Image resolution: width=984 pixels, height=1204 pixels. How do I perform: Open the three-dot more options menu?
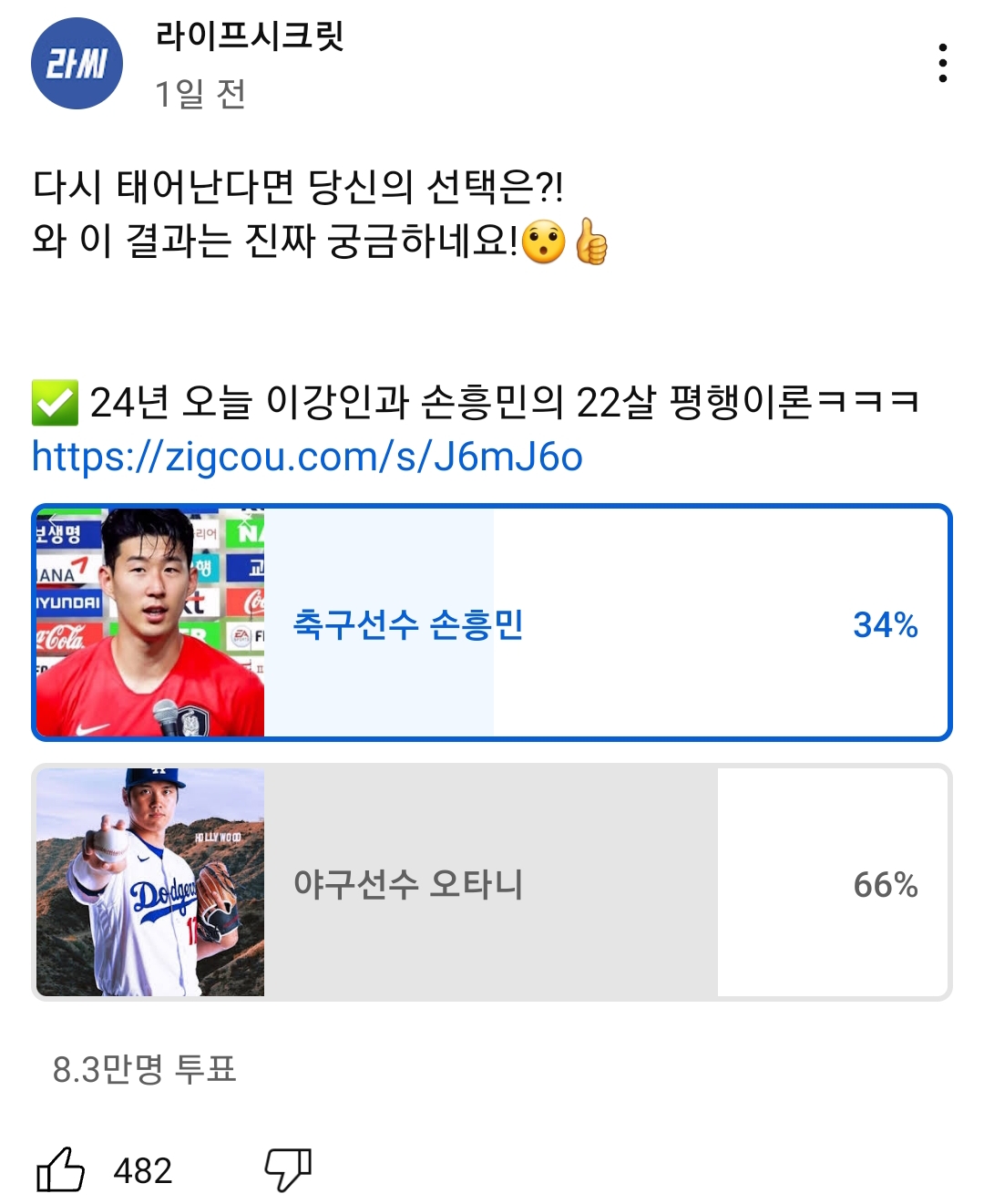(942, 63)
